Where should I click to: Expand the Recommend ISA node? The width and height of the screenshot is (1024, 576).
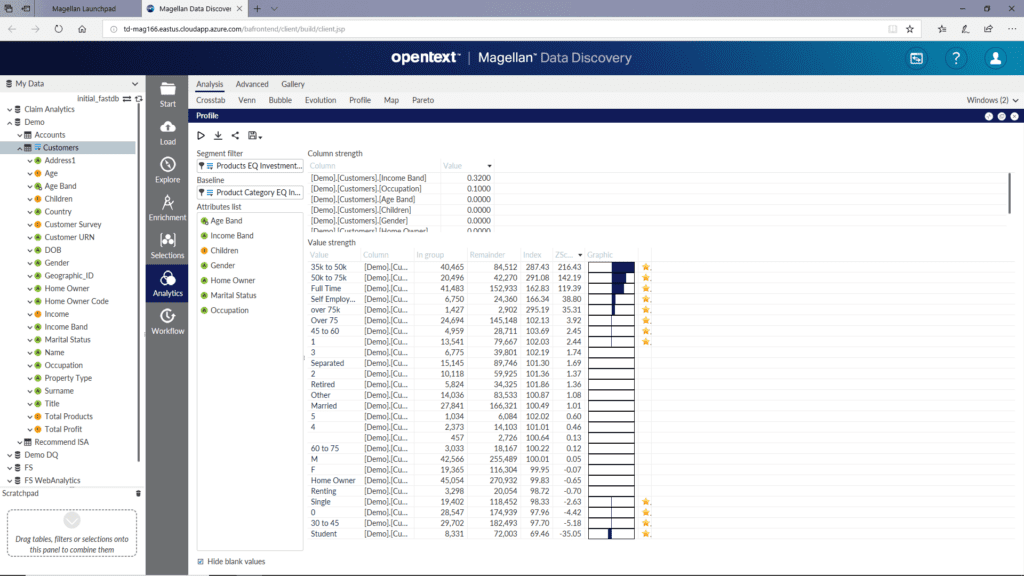click(20, 442)
